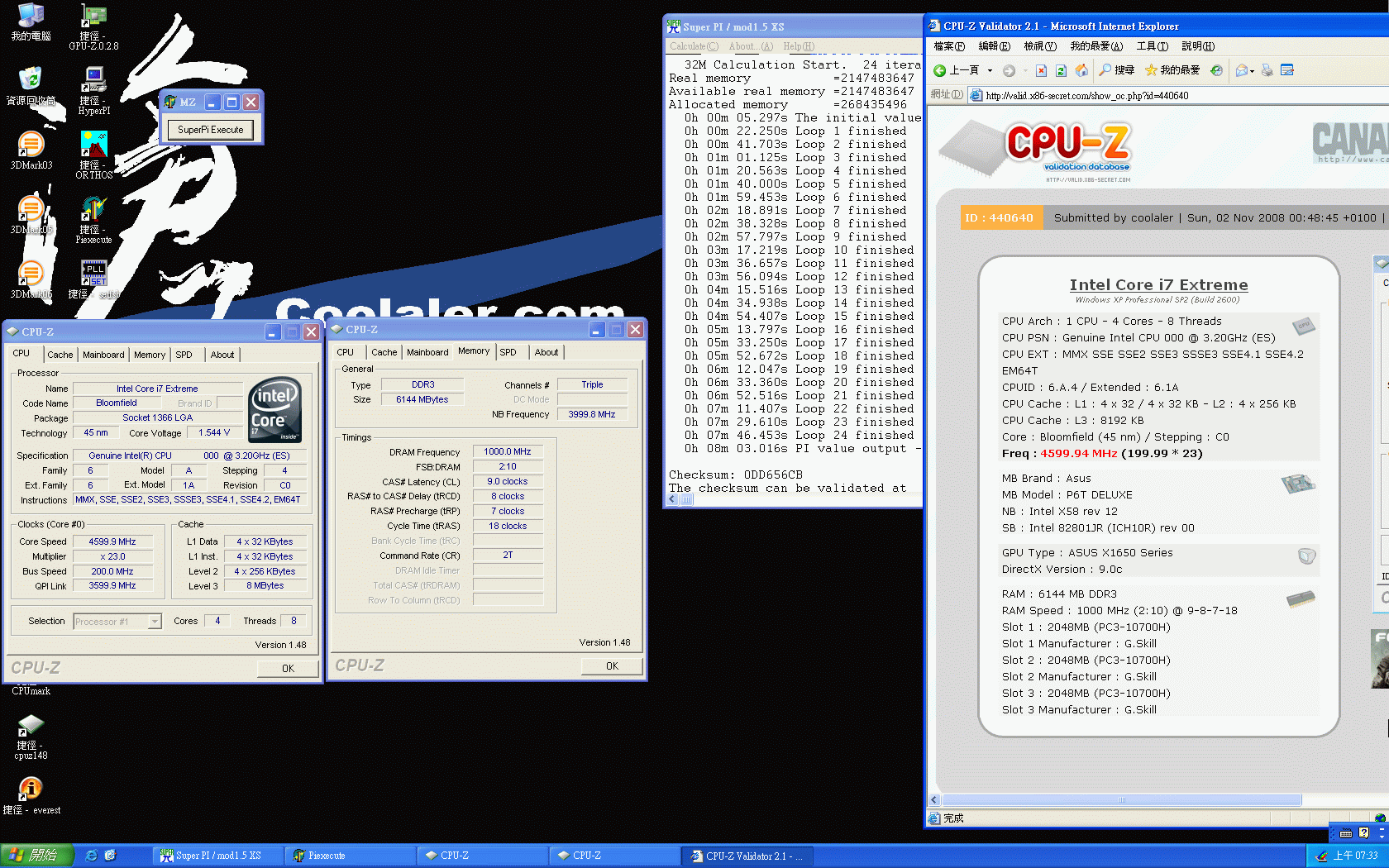
Task: Open the cpuz148 desktop shortcut
Action: pyautogui.click(x=31, y=738)
